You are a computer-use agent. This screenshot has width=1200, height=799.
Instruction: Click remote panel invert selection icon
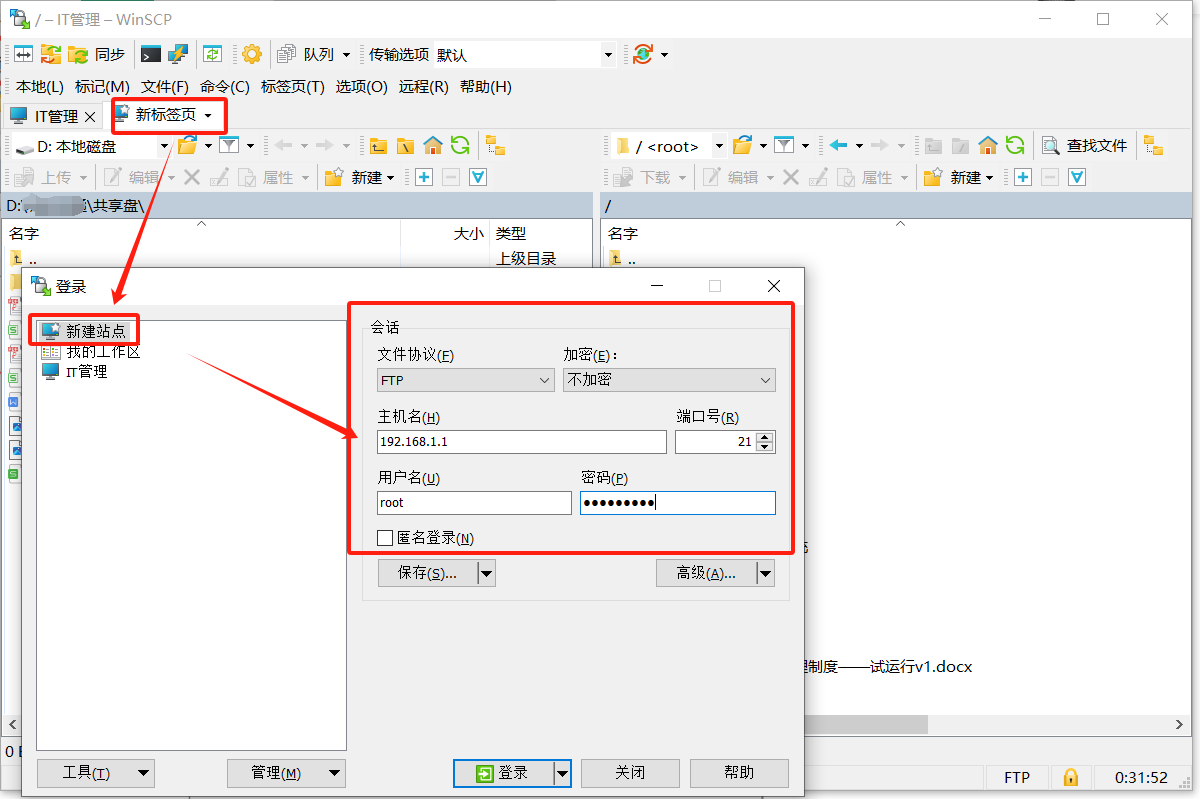tap(1077, 177)
